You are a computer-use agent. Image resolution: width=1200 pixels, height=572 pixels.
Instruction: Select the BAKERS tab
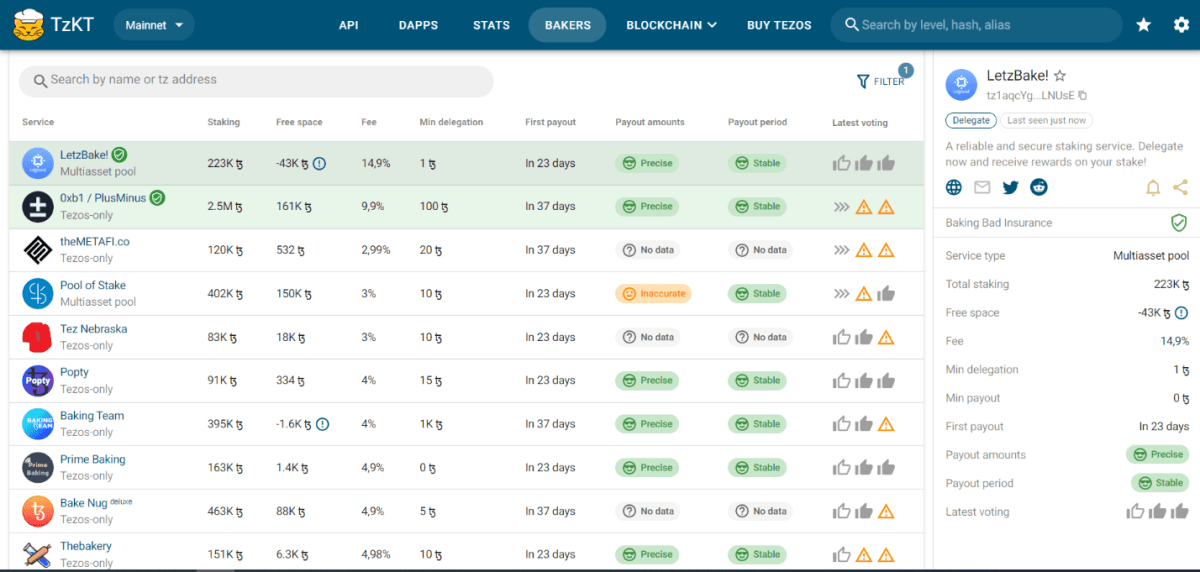567,25
